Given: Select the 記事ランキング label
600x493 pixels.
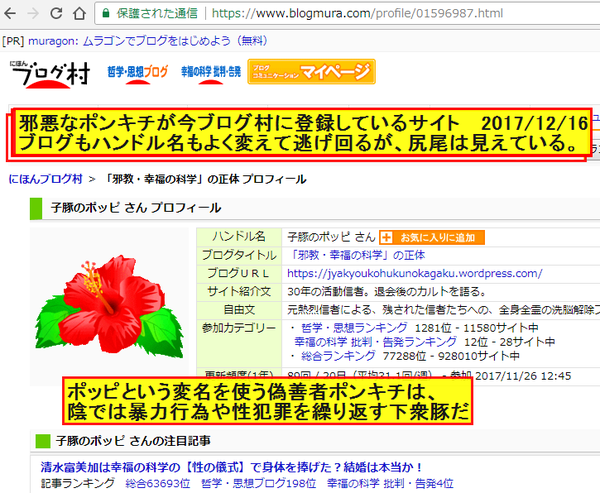Looking at the screenshot, I should coord(77,483).
